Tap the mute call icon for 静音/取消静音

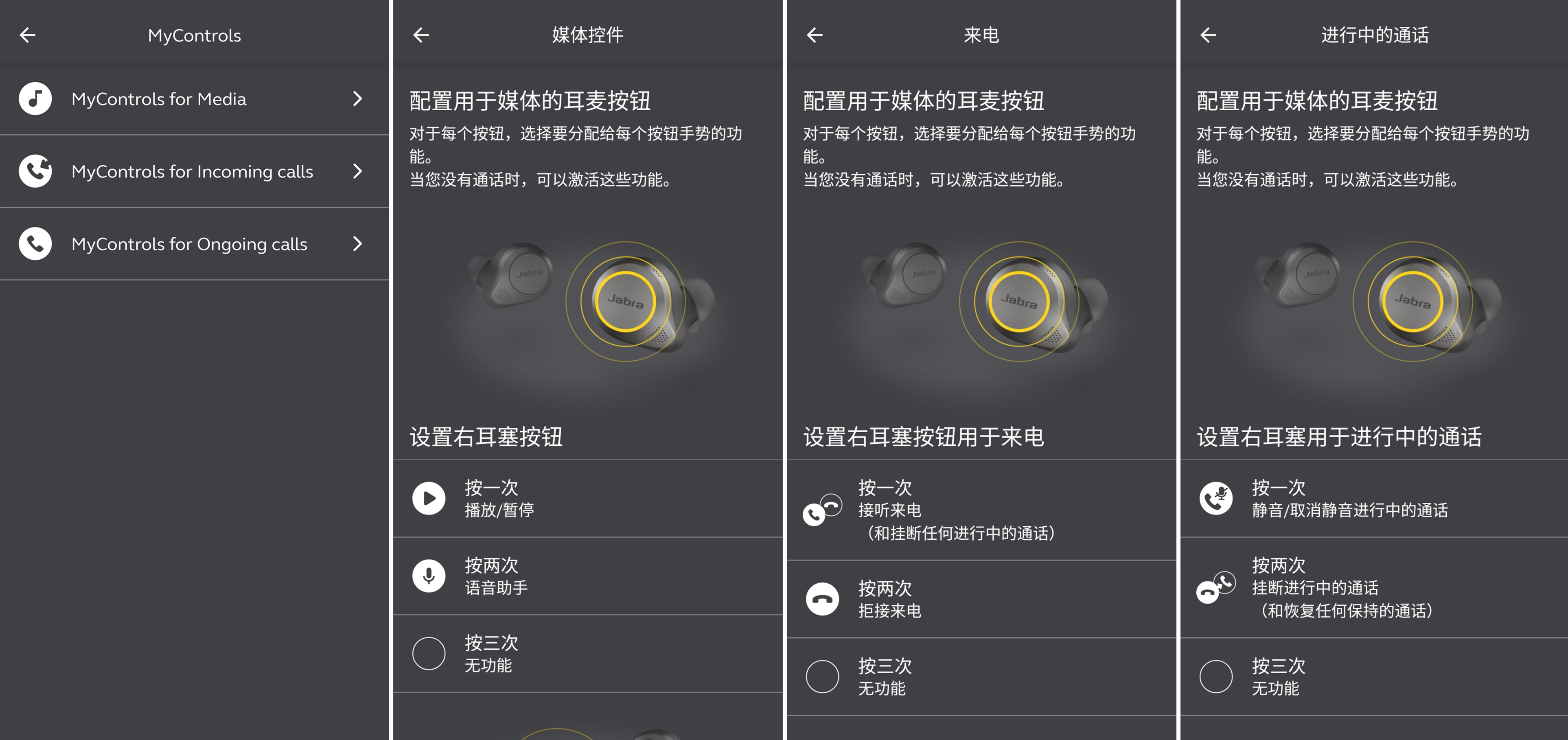coord(1215,498)
